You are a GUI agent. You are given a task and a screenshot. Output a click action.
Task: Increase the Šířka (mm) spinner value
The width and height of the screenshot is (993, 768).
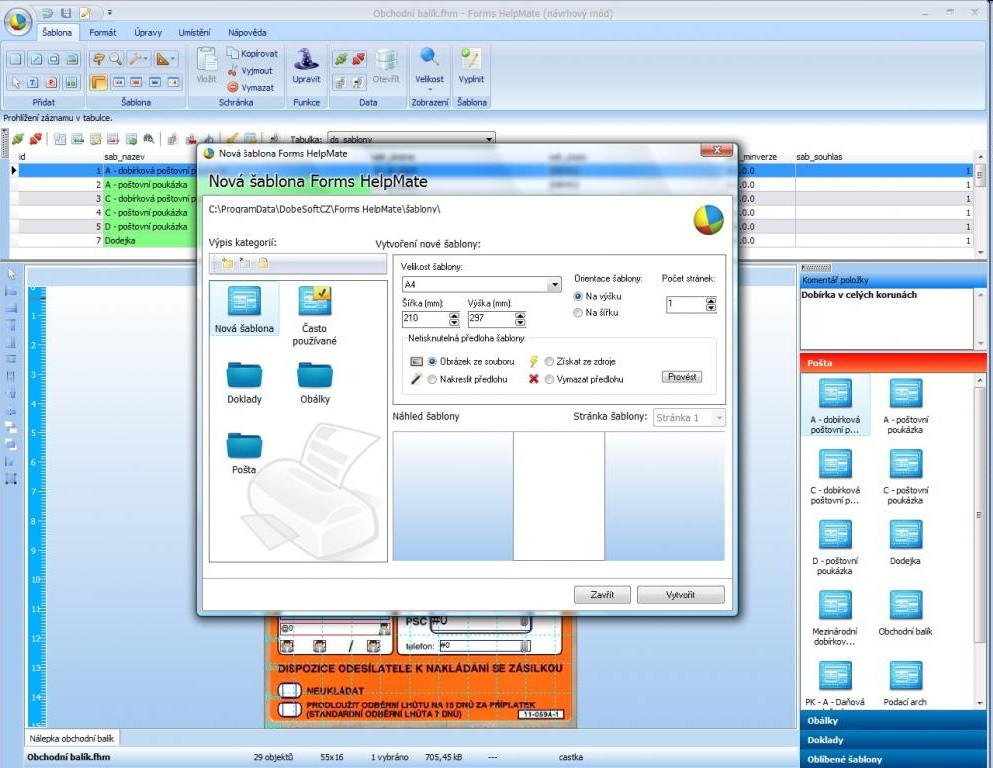click(x=454, y=315)
